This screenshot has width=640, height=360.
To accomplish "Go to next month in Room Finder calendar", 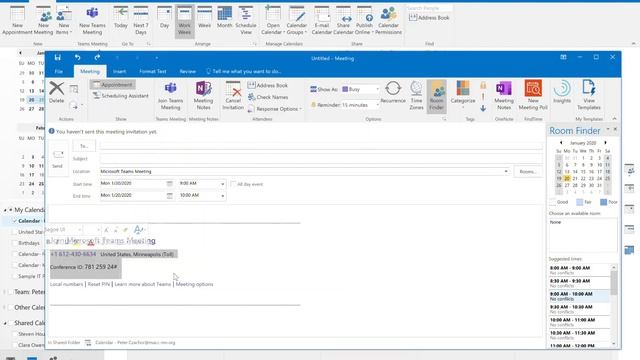I will pyautogui.click(x=605, y=143).
